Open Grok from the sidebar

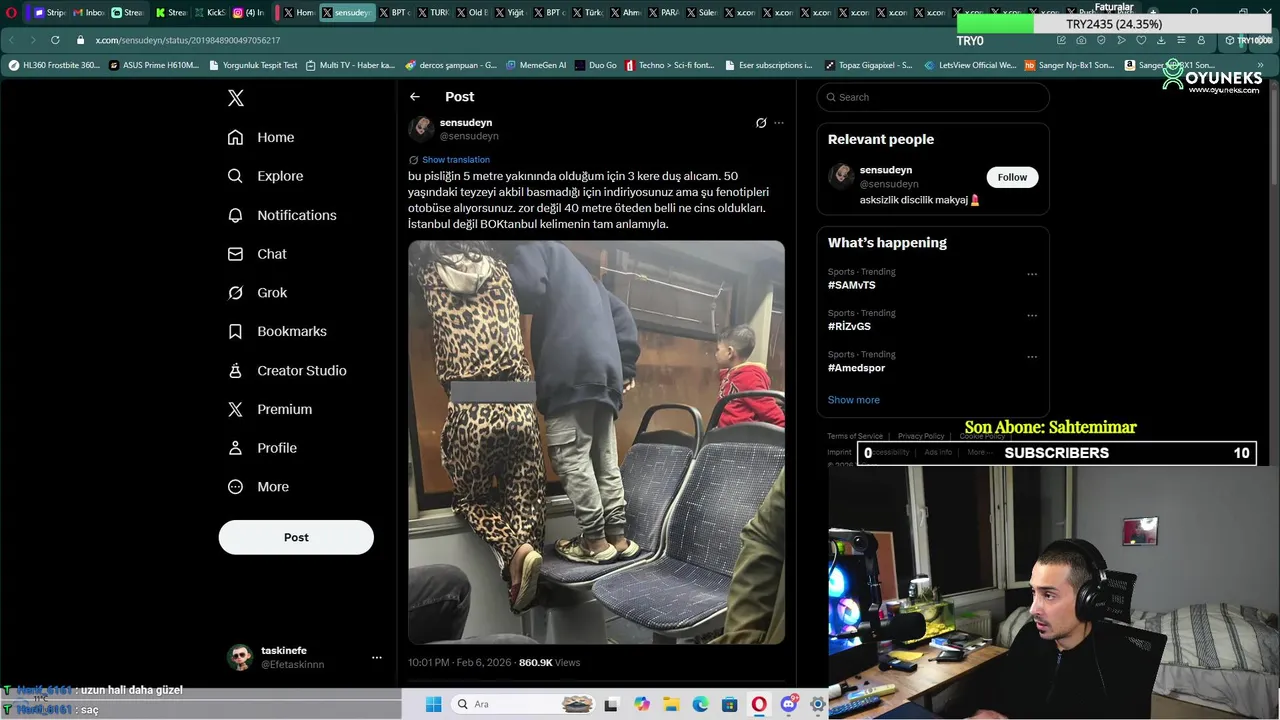pyautogui.click(x=257, y=293)
